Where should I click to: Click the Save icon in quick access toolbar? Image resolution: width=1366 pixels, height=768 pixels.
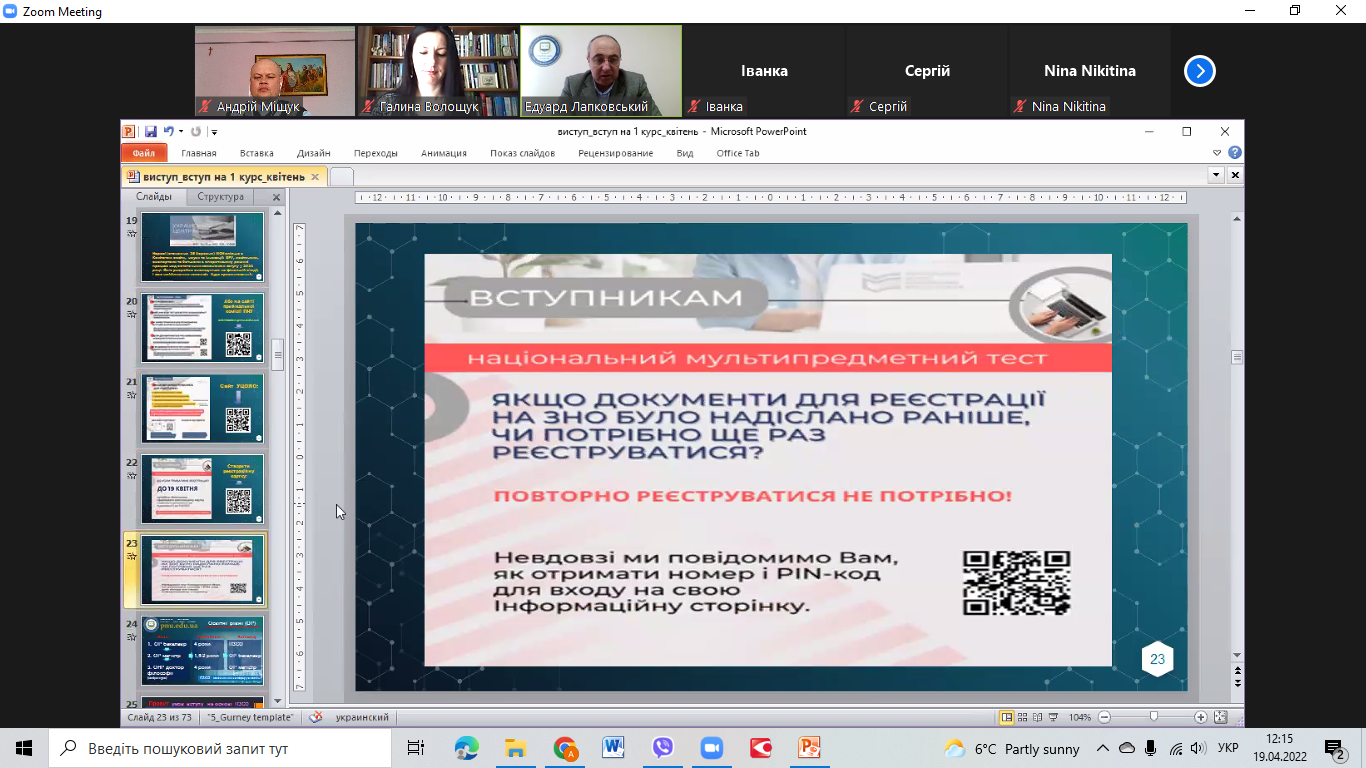coord(150,132)
